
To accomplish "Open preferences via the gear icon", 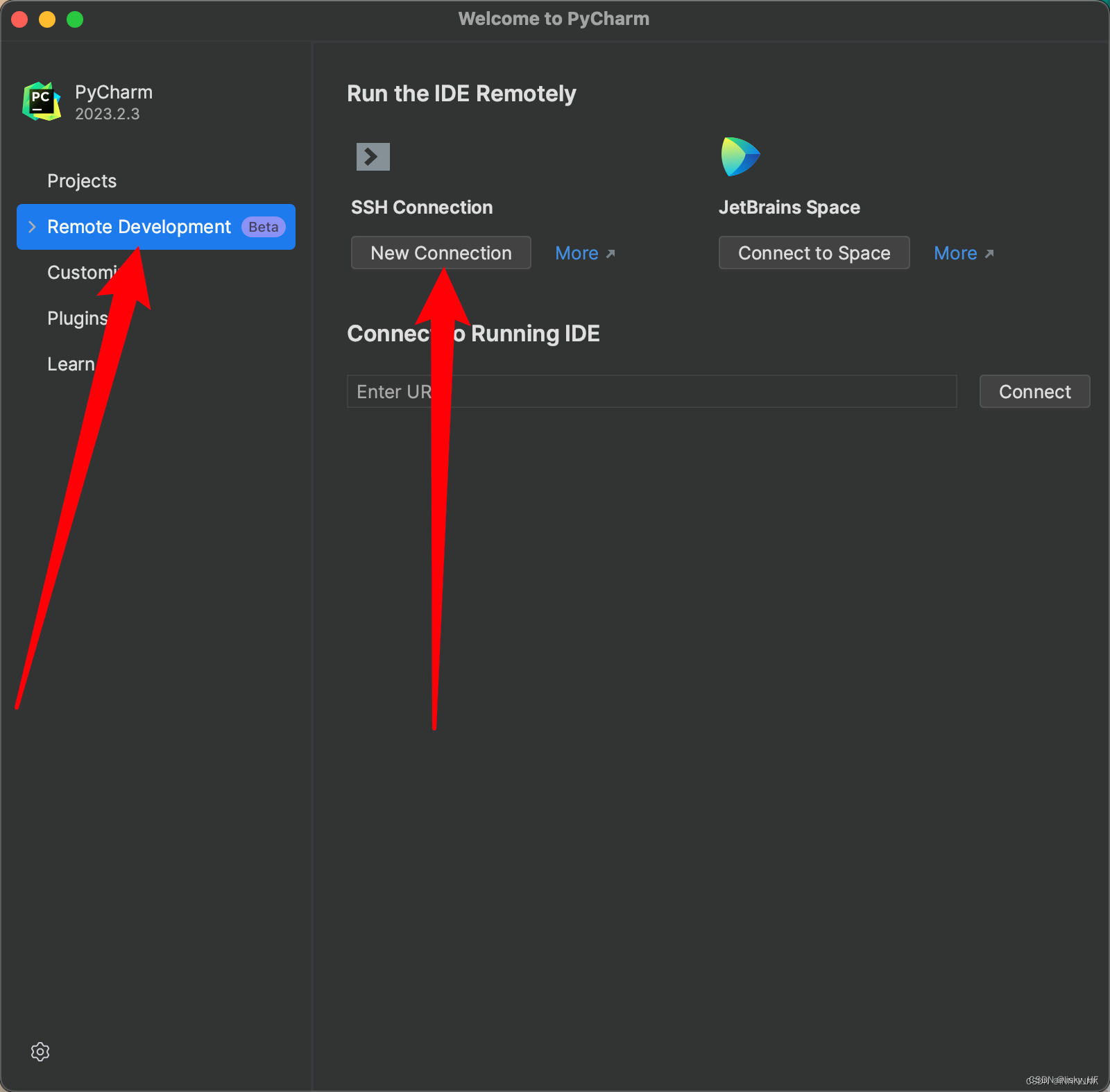I will [40, 1052].
